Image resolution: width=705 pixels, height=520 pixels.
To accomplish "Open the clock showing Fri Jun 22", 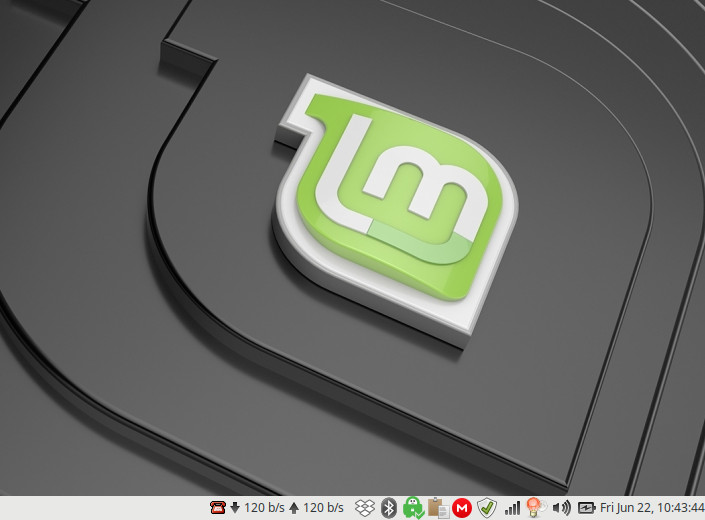I will pyautogui.click(x=652, y=508).
